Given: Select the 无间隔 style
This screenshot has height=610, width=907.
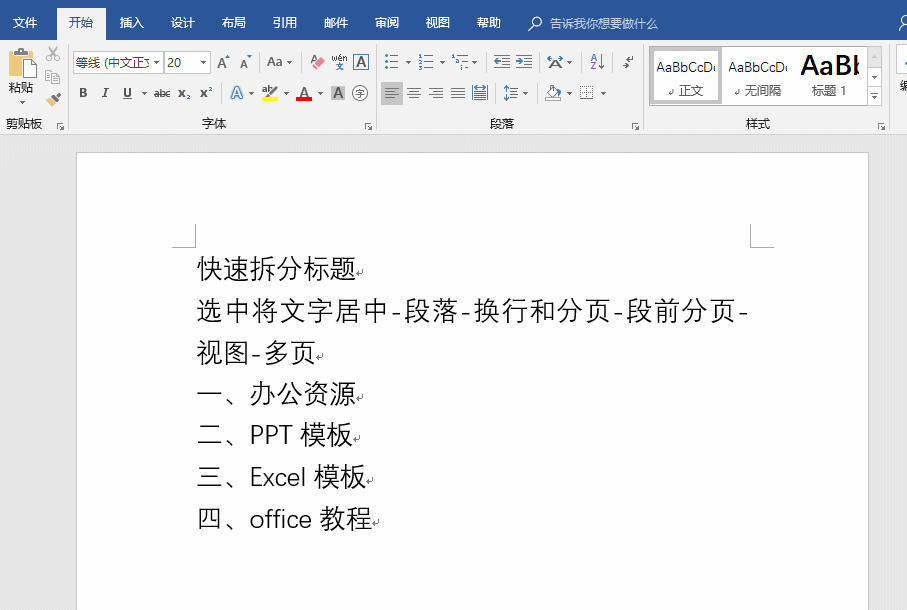Looking at the screenshot, I should [758, 76].
